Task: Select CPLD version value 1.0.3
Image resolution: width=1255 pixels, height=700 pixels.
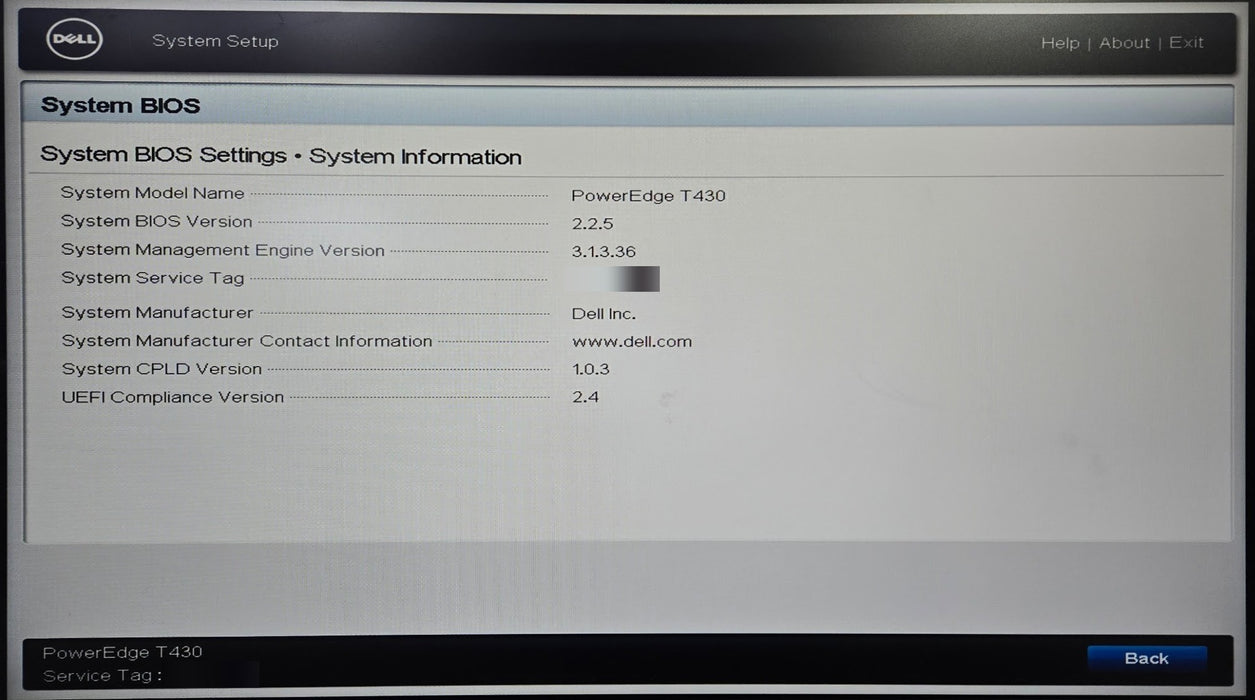Action: (591, 370)
